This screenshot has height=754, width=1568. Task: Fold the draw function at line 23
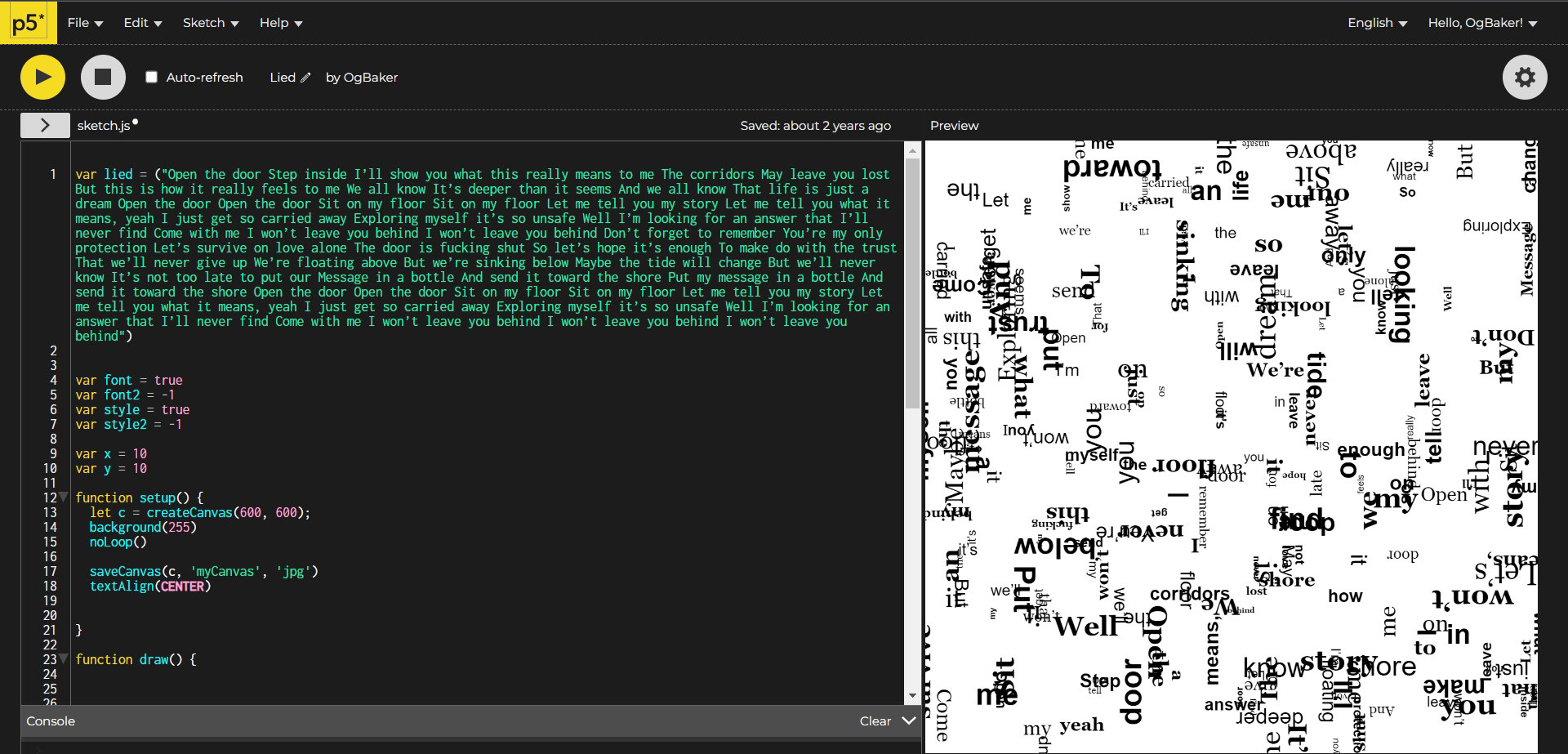click(64, 659)
